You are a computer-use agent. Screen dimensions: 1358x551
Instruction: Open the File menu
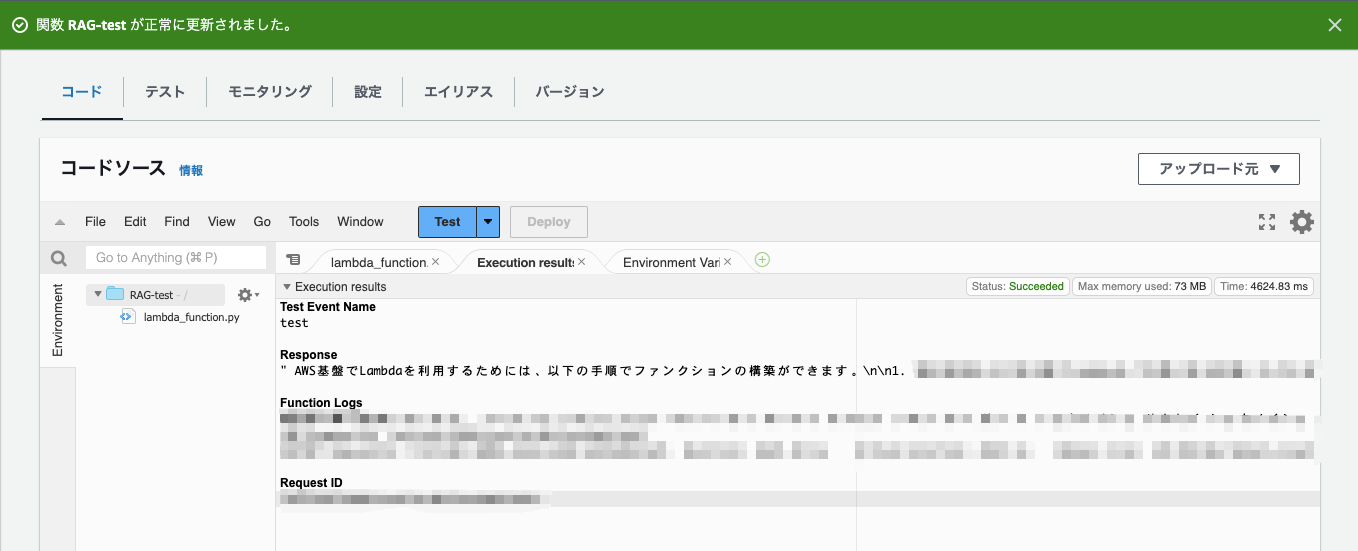[95, 222]
